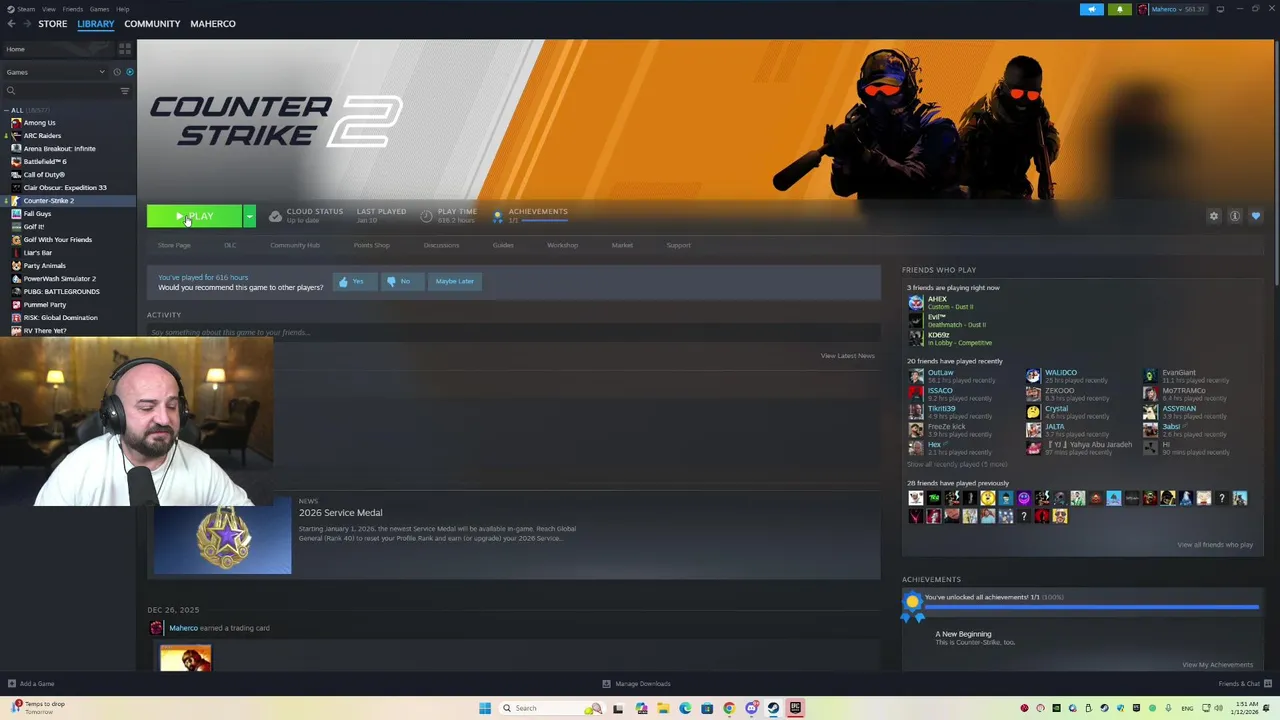The width and height of the screenshot is (1280, 720).
Task: Open the COMMUNITY tab
Action: (152, 24)
